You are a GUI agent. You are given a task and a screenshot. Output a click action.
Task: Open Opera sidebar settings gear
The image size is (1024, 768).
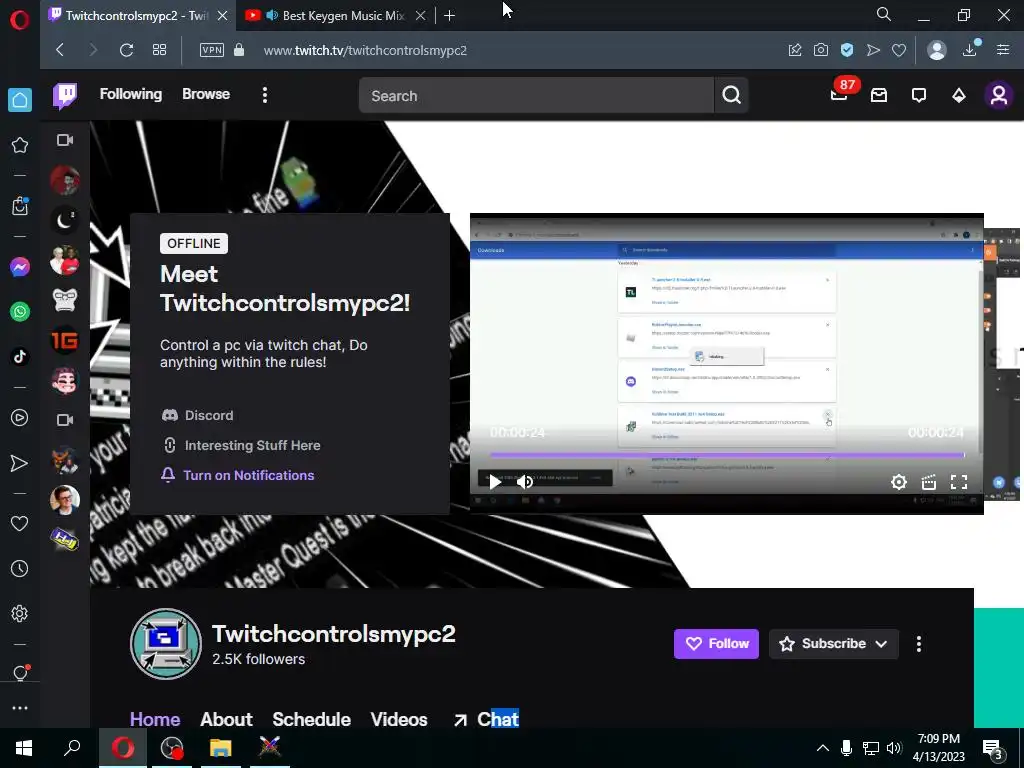point(20,613)
